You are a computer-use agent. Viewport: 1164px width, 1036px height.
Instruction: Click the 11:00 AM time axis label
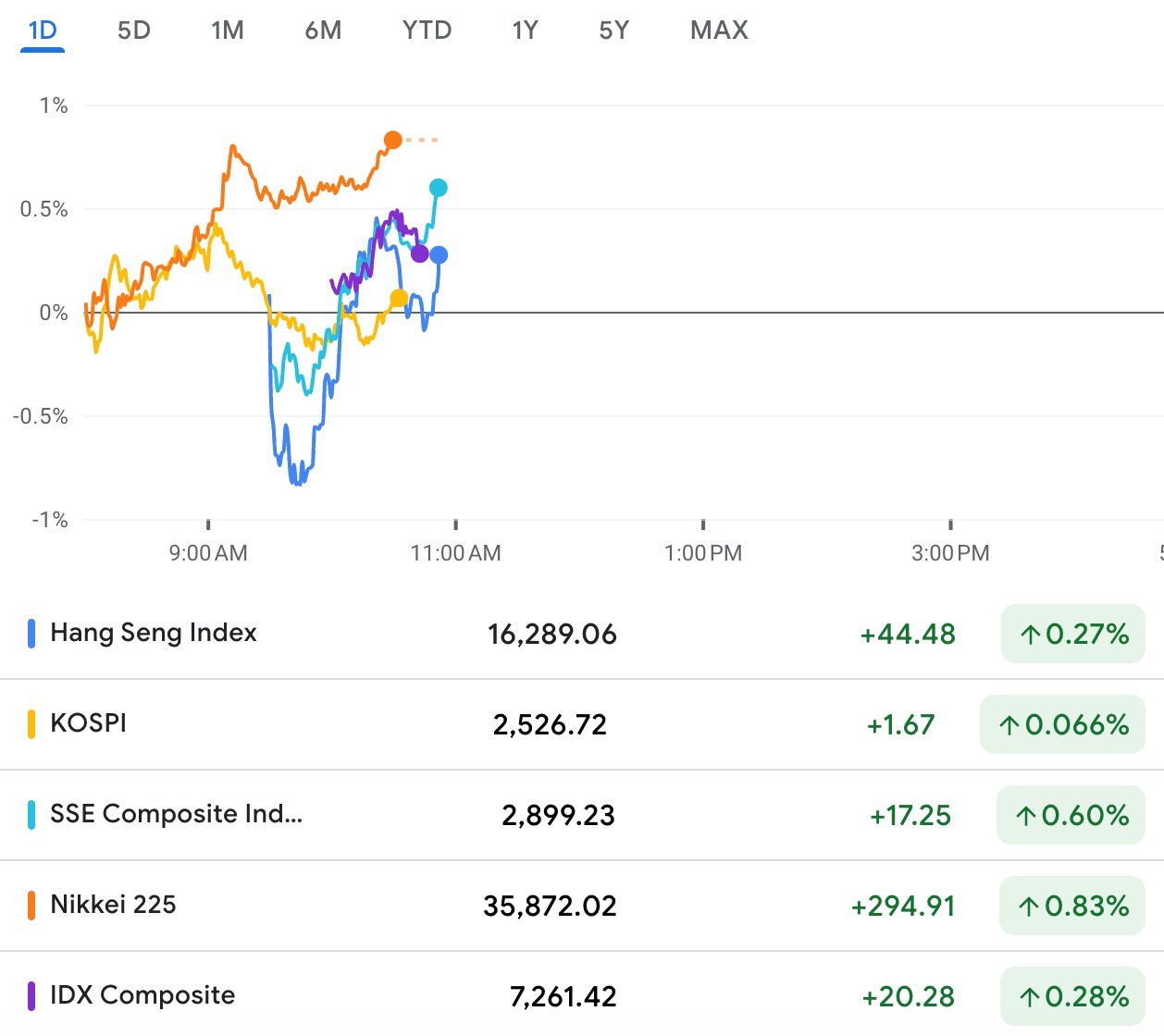pyautogui.click(x=455, y=553)
